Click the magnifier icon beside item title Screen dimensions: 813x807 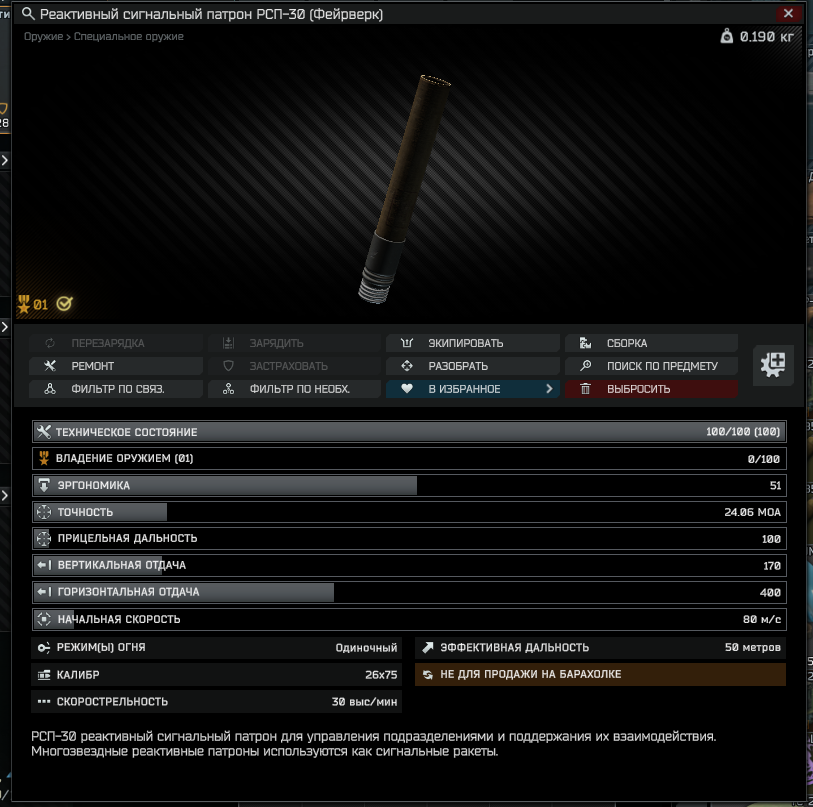click(x=28, y=14)
